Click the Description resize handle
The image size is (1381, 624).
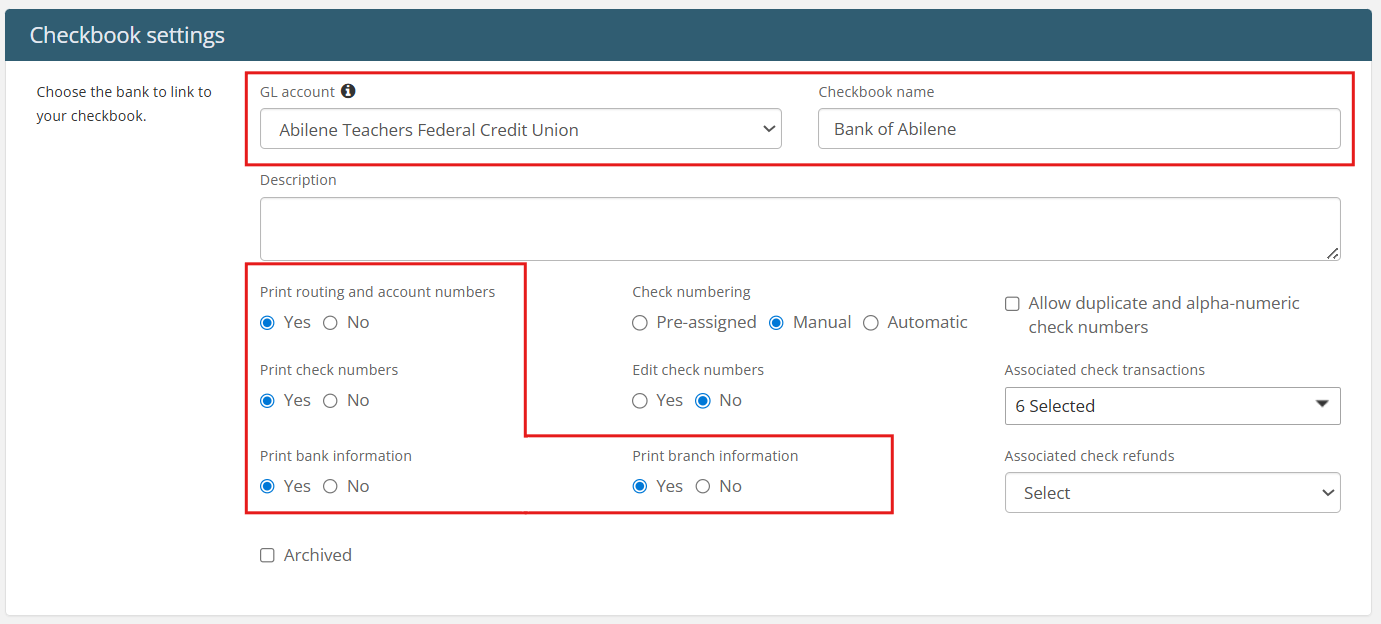click(x=1333, y=254)
